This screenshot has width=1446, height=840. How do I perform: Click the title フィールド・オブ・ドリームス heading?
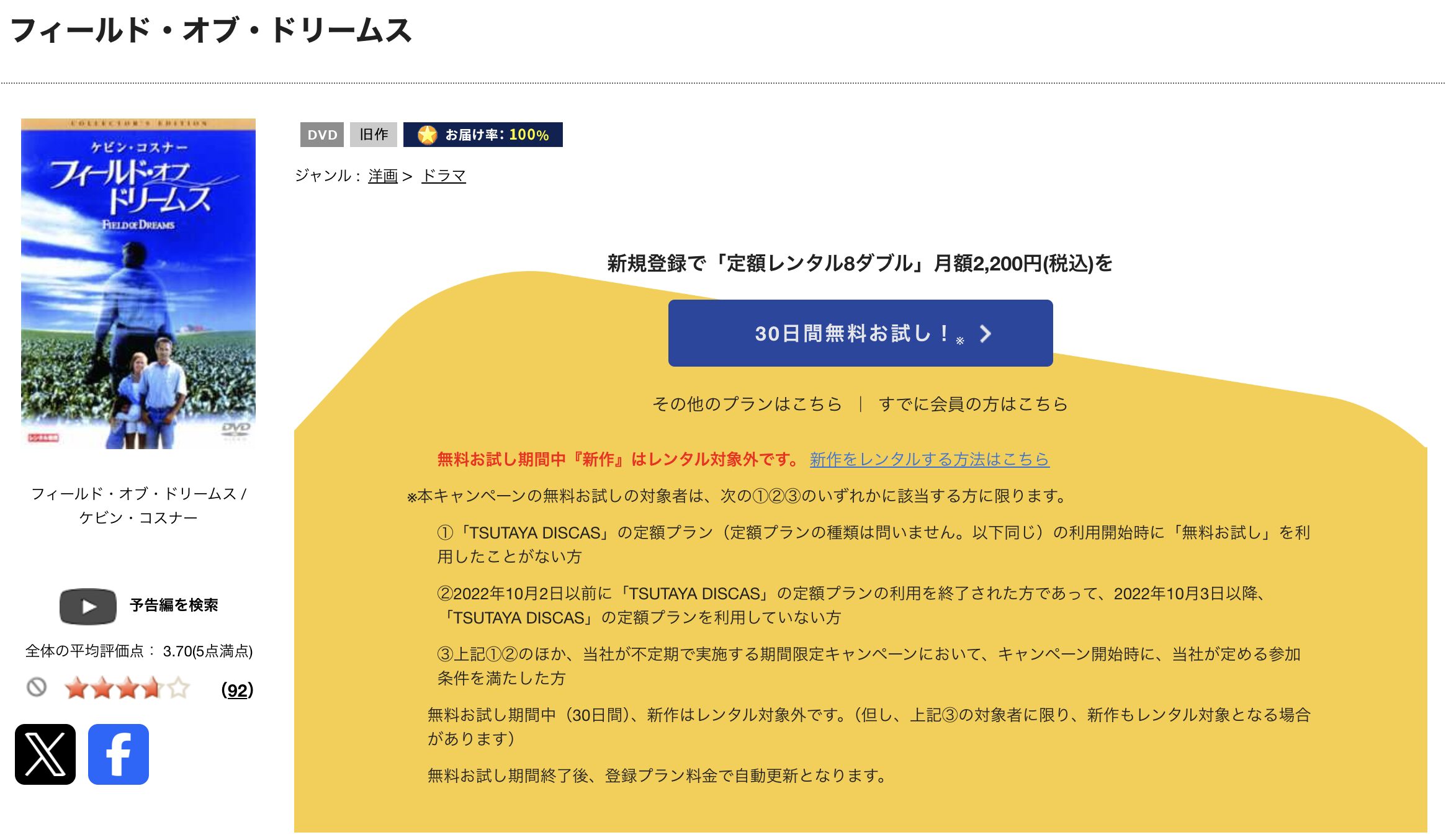[x=211, y=30]
